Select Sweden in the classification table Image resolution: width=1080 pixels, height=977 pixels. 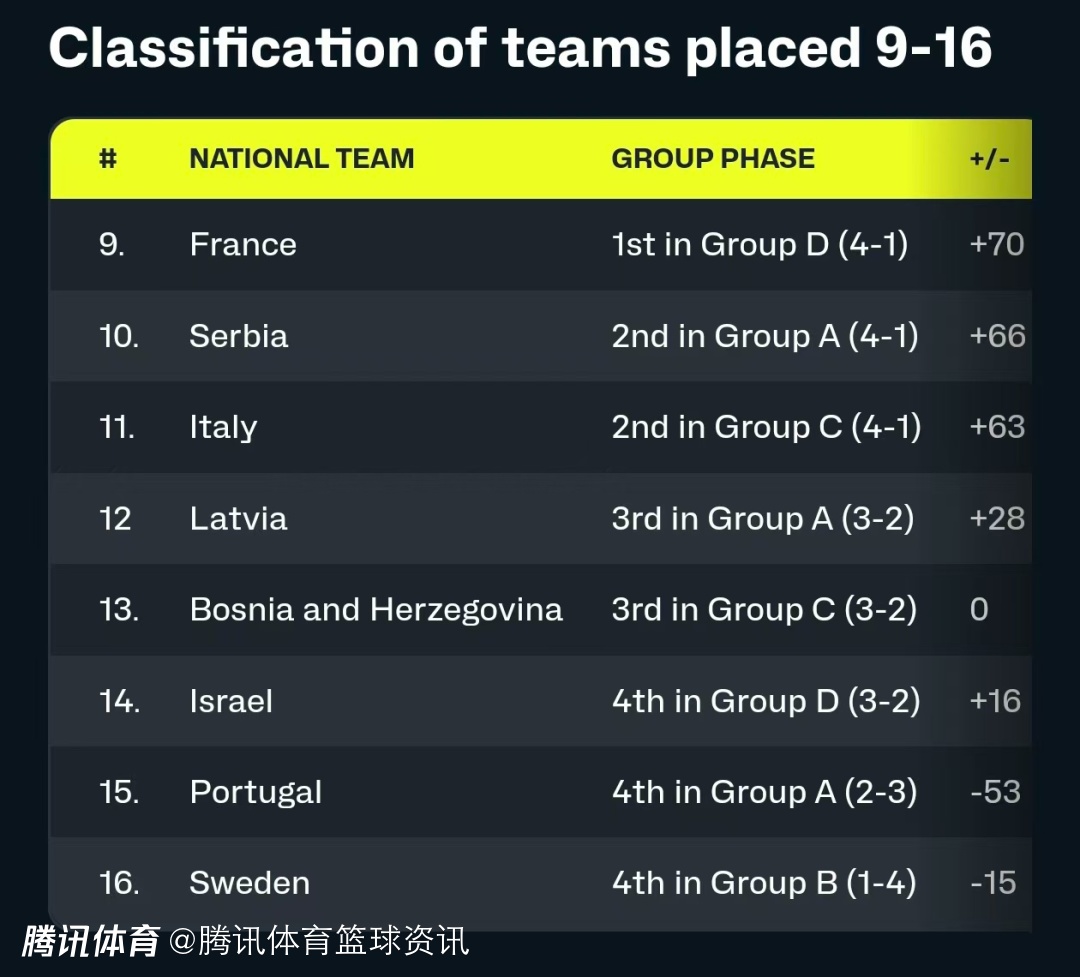249,883
